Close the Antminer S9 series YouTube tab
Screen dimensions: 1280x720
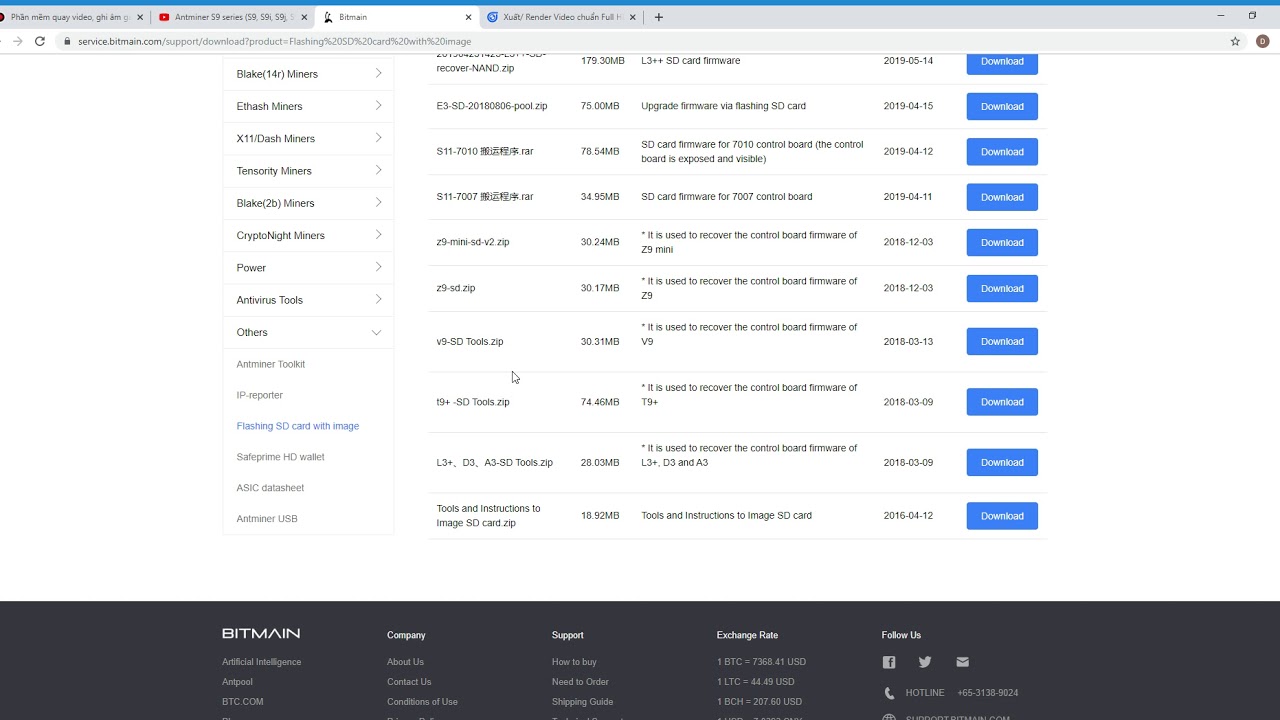click(304, 17)
